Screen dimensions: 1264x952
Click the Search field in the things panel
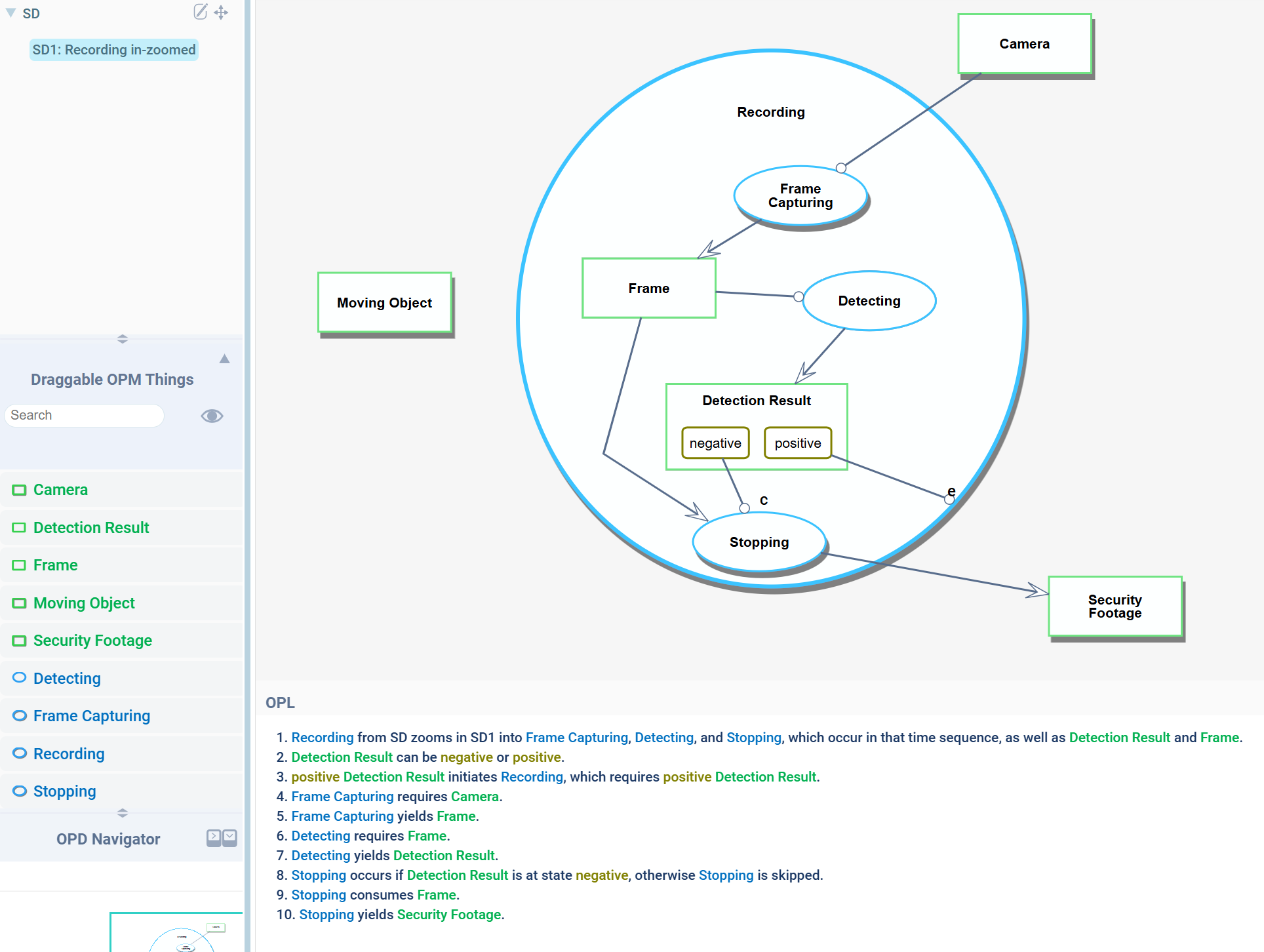(x=84, y=415)
